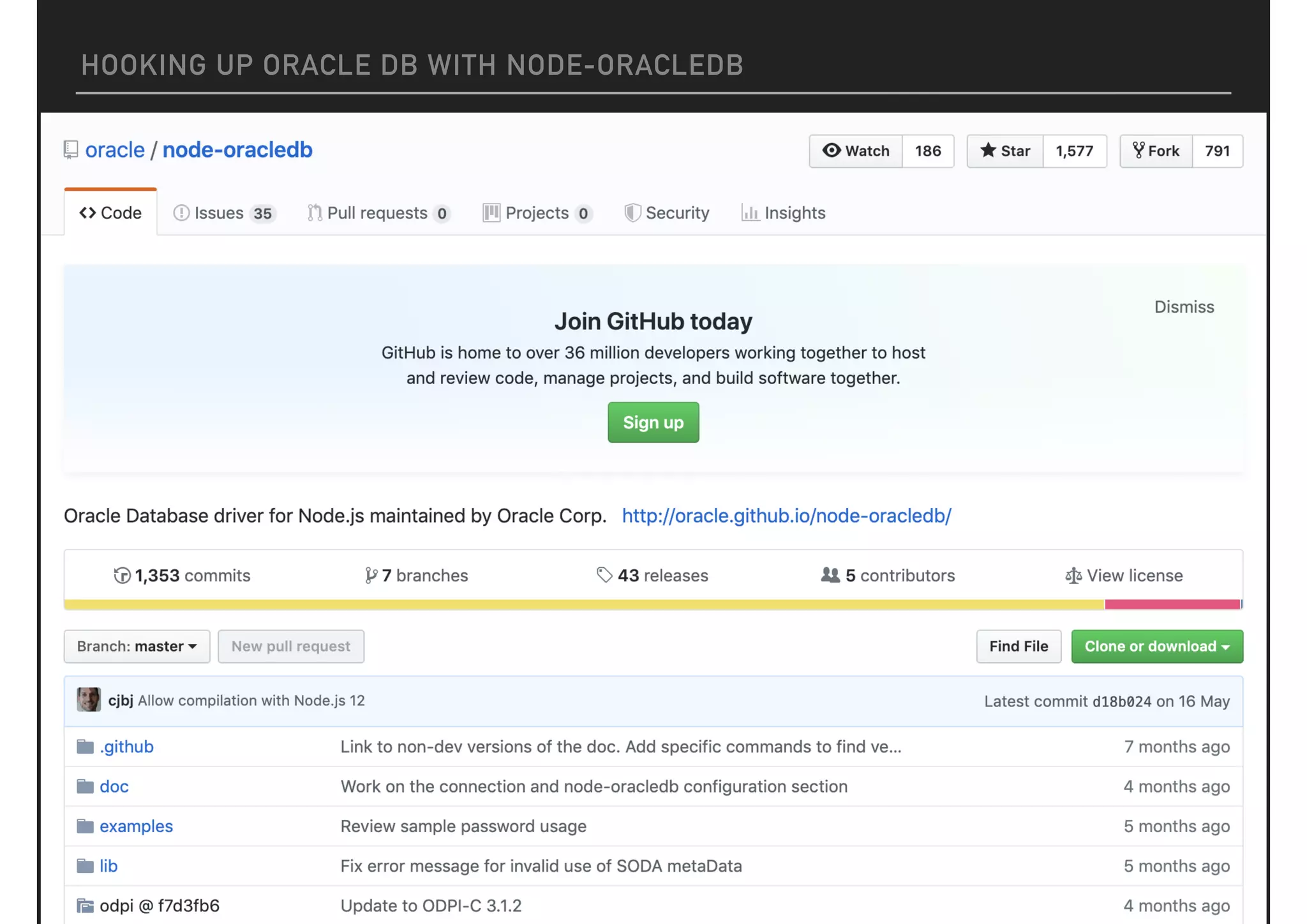View the watchers count 186
1307x924 pixels.
[928, 151]
